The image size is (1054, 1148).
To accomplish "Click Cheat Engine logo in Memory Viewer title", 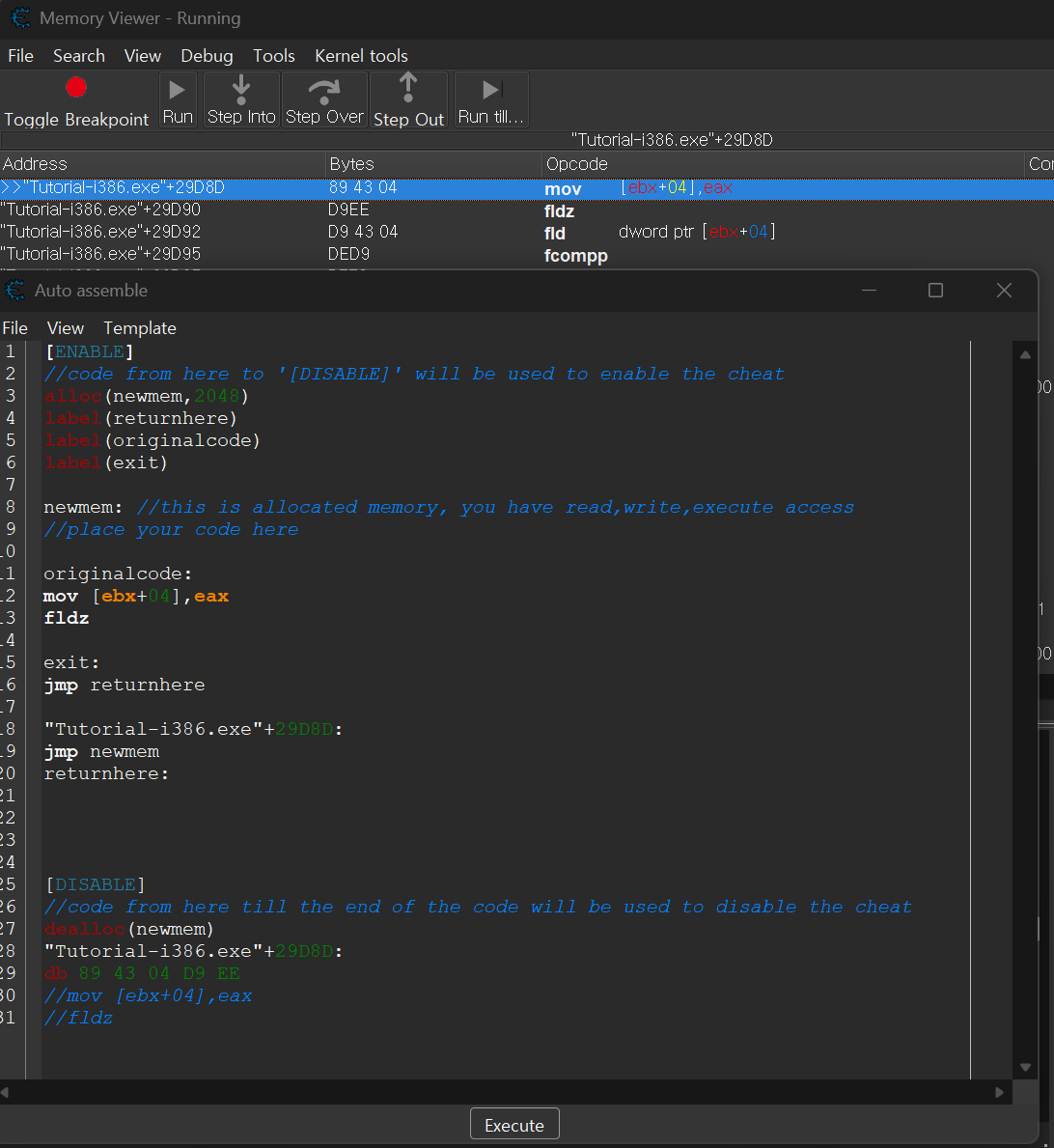I will tap(19, 18).
